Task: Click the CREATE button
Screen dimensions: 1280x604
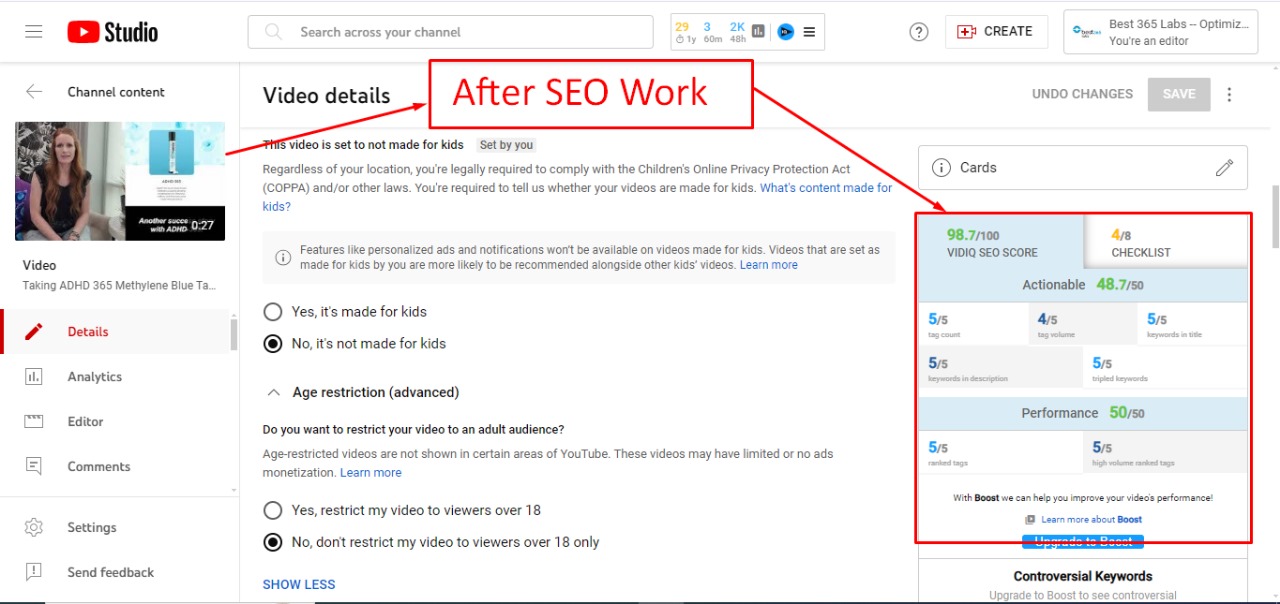Action: 995,32
